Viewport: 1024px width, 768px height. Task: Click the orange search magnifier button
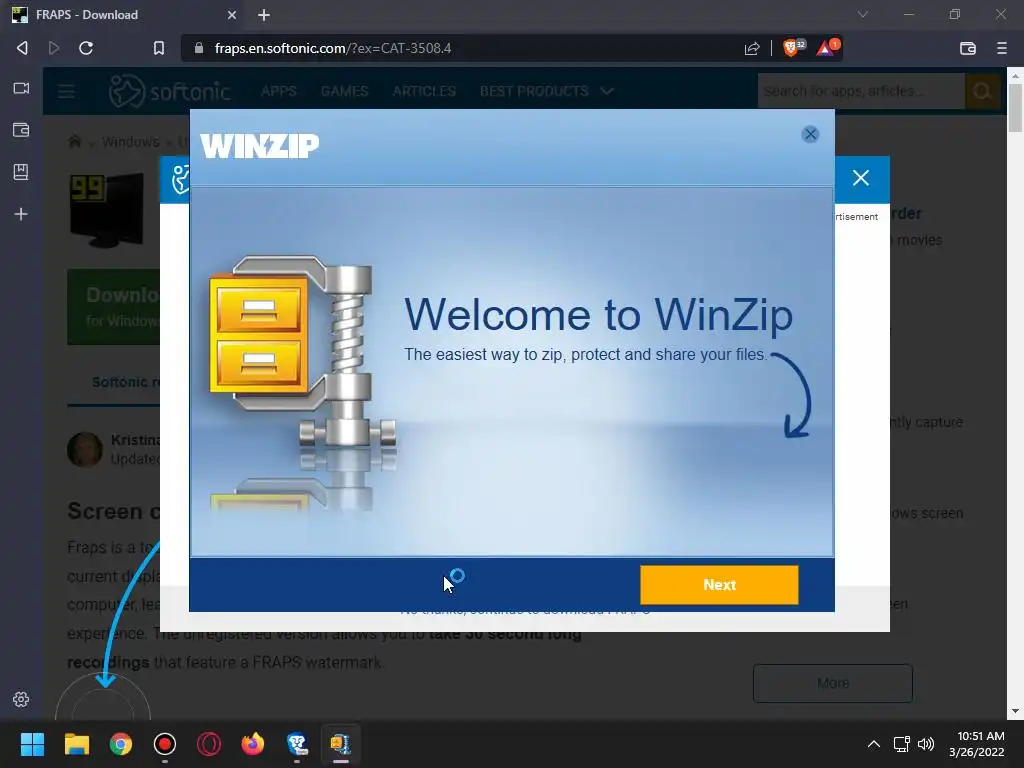tap(982, 91)
